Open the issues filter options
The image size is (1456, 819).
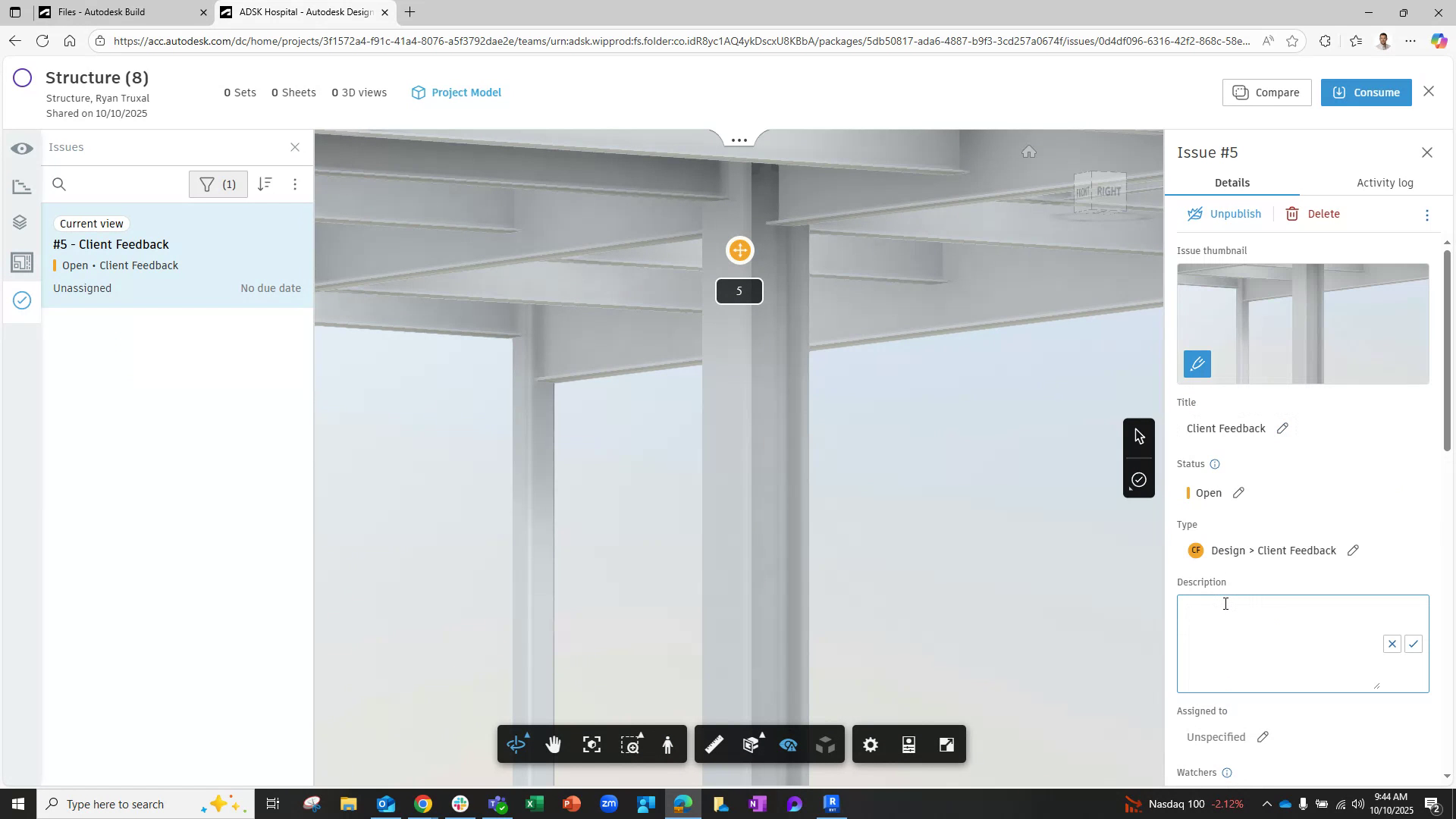[218, 184]
